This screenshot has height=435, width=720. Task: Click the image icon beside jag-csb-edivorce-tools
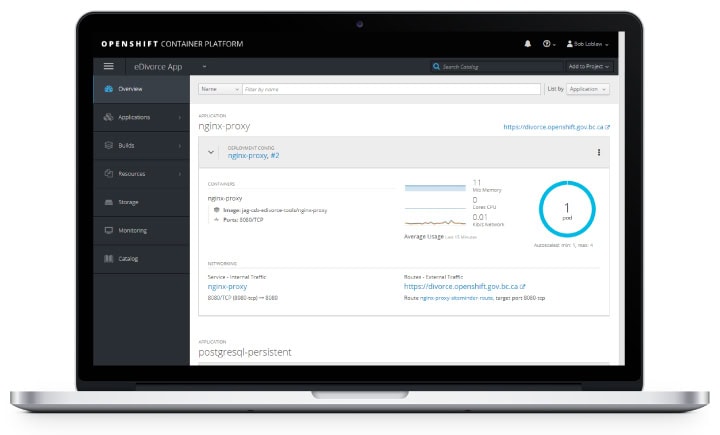[x=216, y=210]
